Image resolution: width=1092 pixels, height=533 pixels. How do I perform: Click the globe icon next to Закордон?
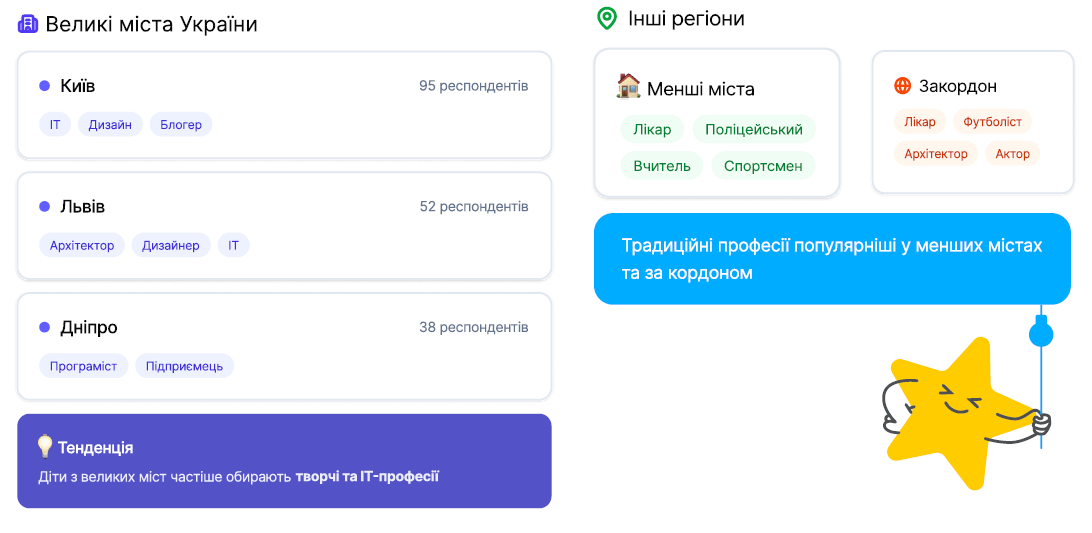[x=902, y=86]
